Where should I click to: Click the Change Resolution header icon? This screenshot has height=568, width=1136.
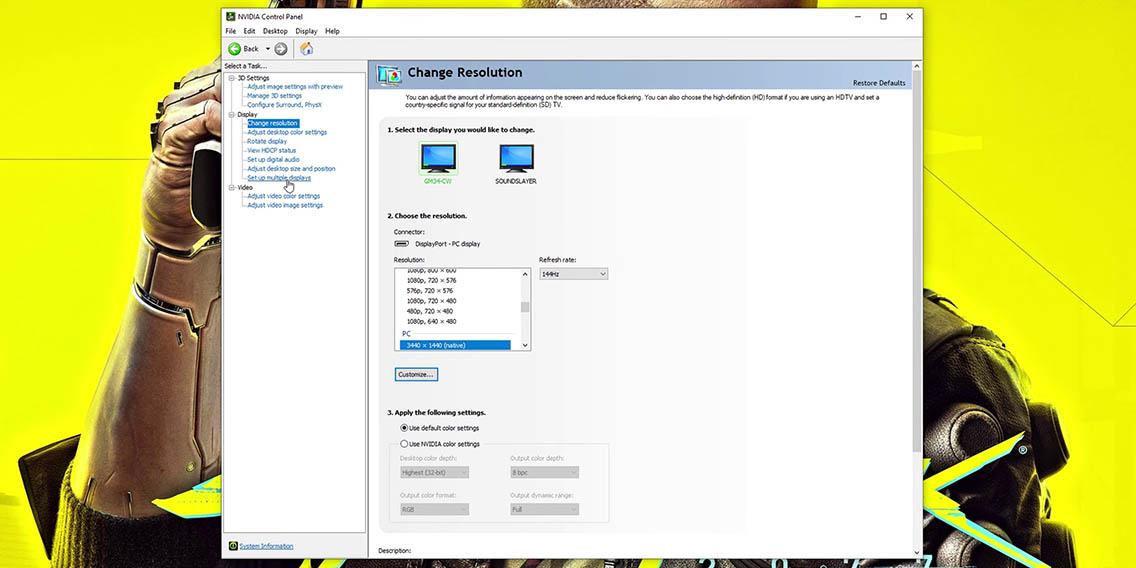(x=389, y=74)
